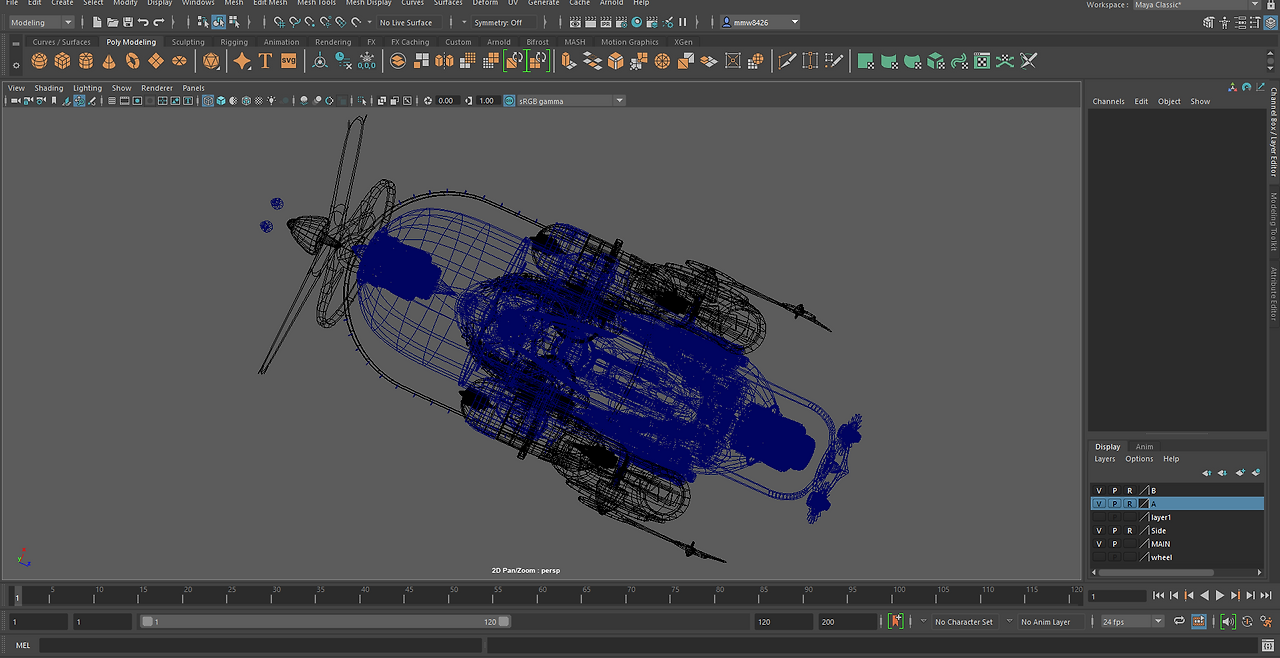Enable the V toggle on layer1
Screen dimensions: 1280x658
1099,517
